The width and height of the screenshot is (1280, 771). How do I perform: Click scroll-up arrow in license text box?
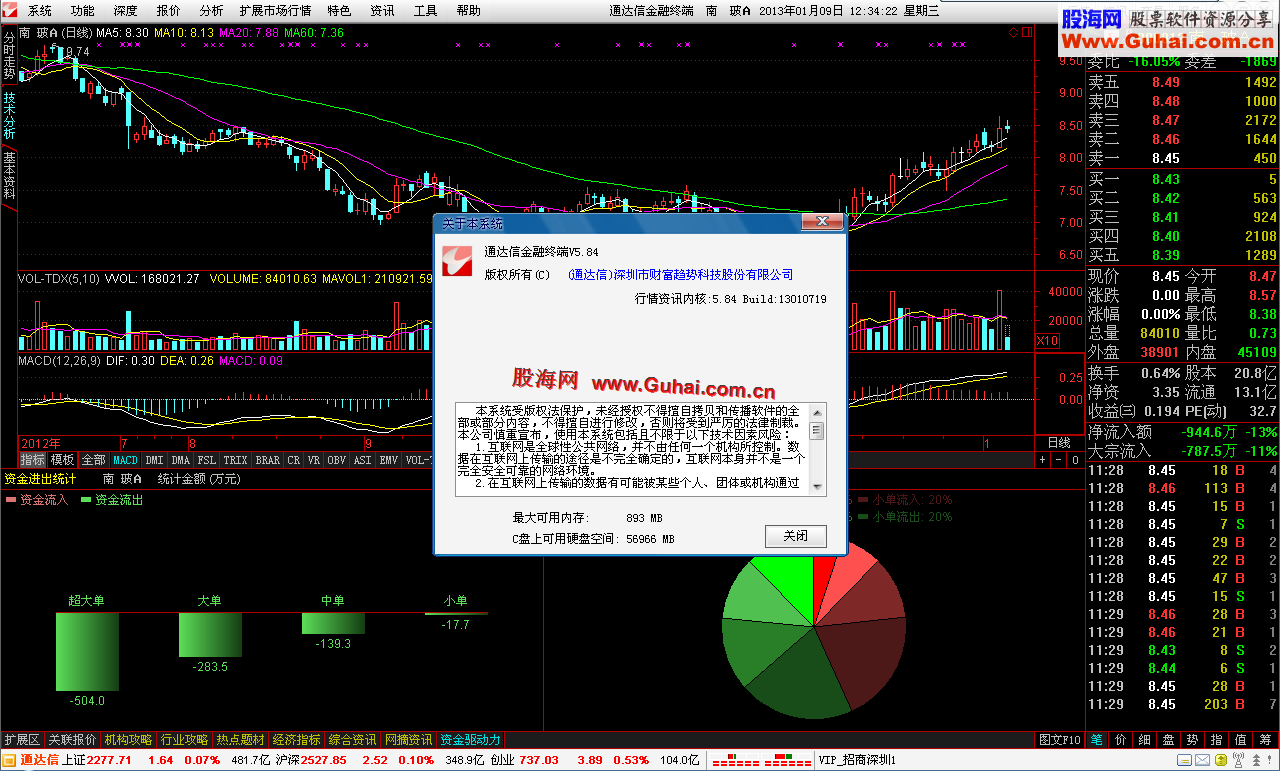tap(817, 411)
